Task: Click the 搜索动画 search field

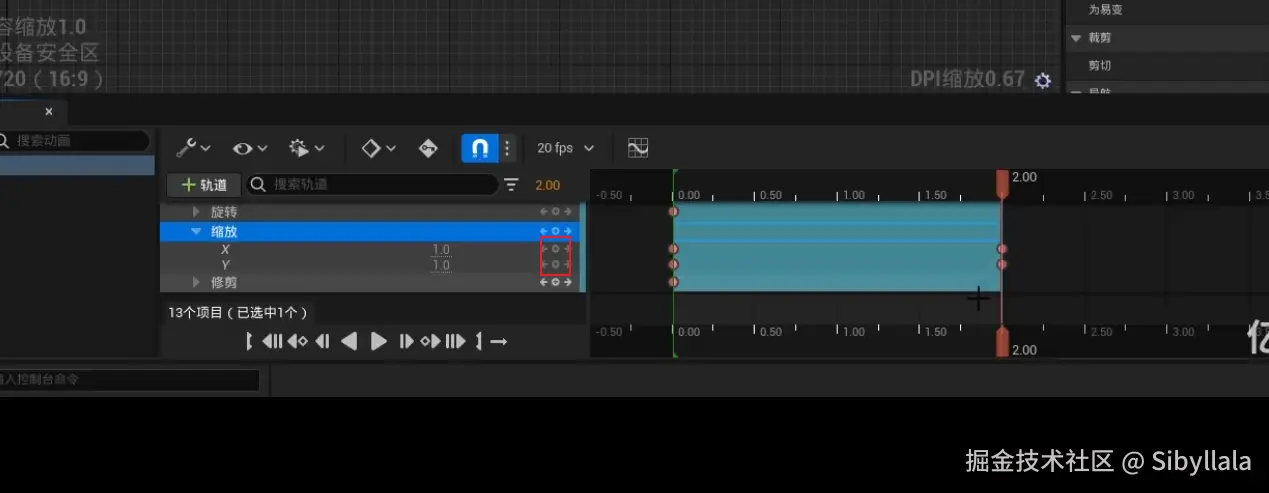Action: [x=74, y=141]
